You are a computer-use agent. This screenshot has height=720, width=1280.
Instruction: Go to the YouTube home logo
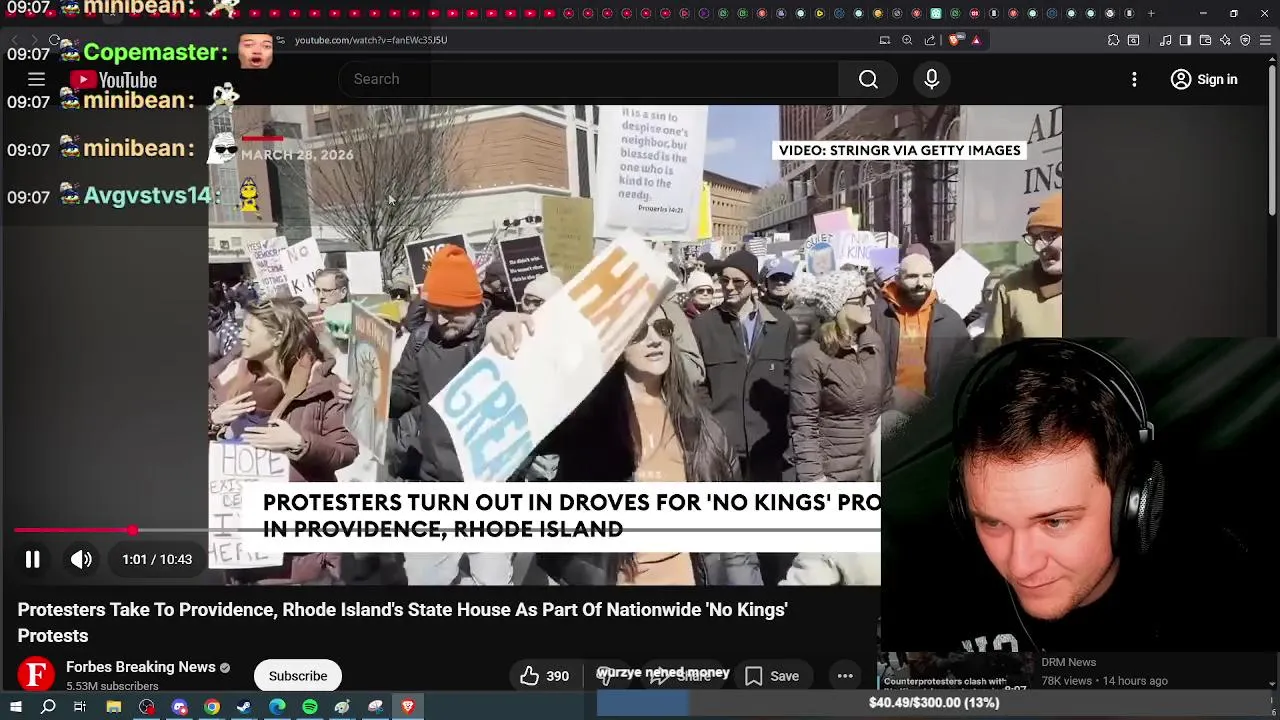tap(114, 80)
